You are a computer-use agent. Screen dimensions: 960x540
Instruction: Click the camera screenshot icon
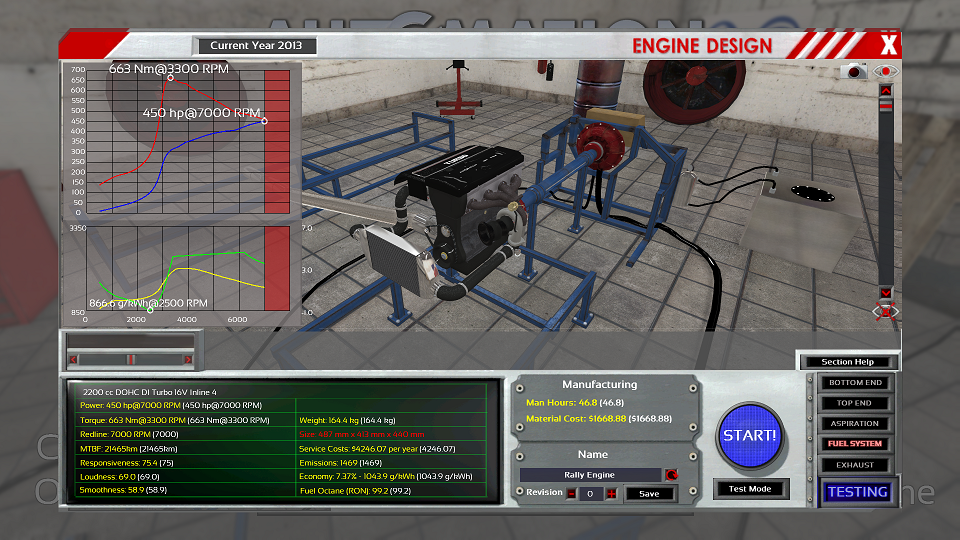pyautogui.click(x=853, y=72)
